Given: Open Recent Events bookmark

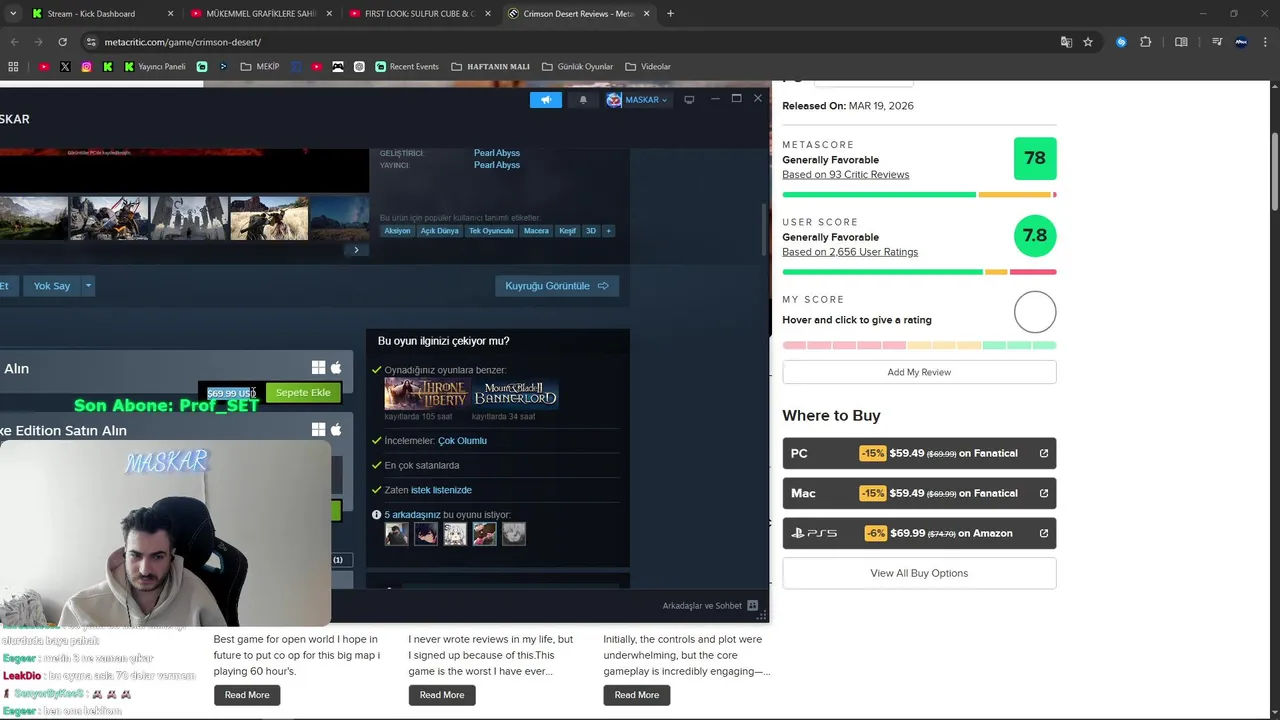Looking at the screenshot, I should tap(407, 67).
